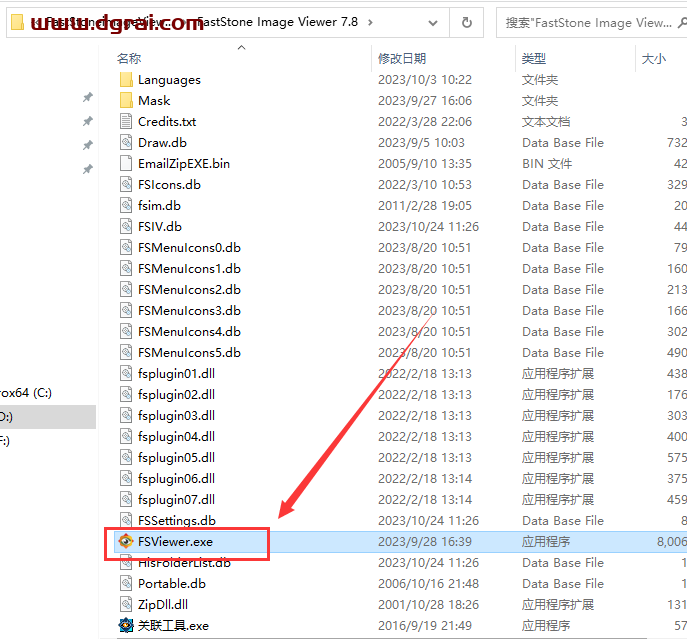Click the fsim.db file icon
The image size is (687, 639).
[126, 206]
